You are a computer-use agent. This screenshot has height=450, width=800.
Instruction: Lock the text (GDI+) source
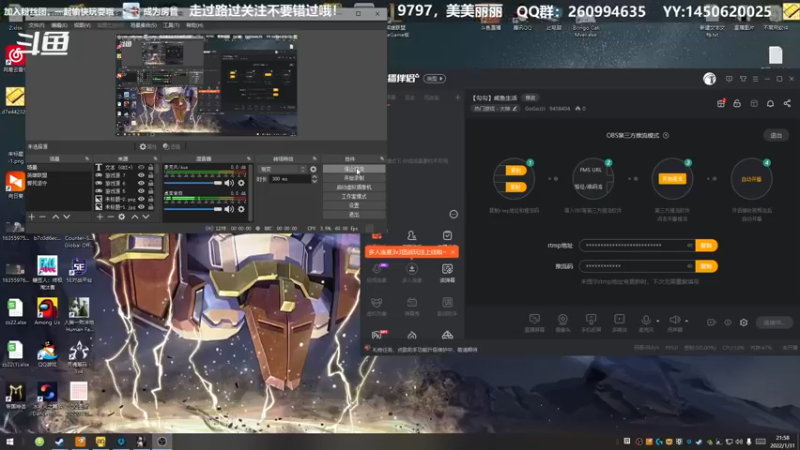pos(151,167)
